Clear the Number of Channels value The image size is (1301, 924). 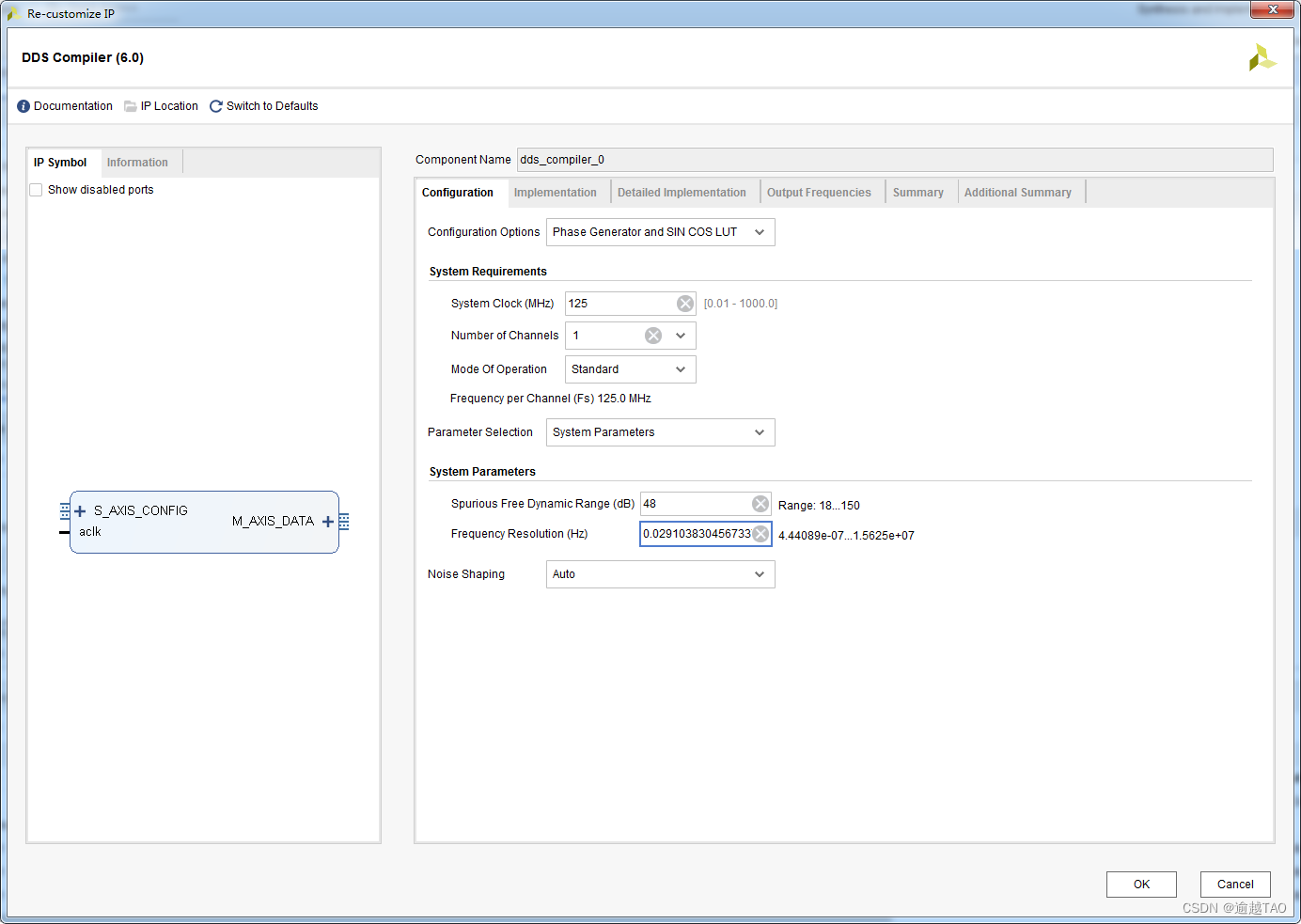[653, 336]
